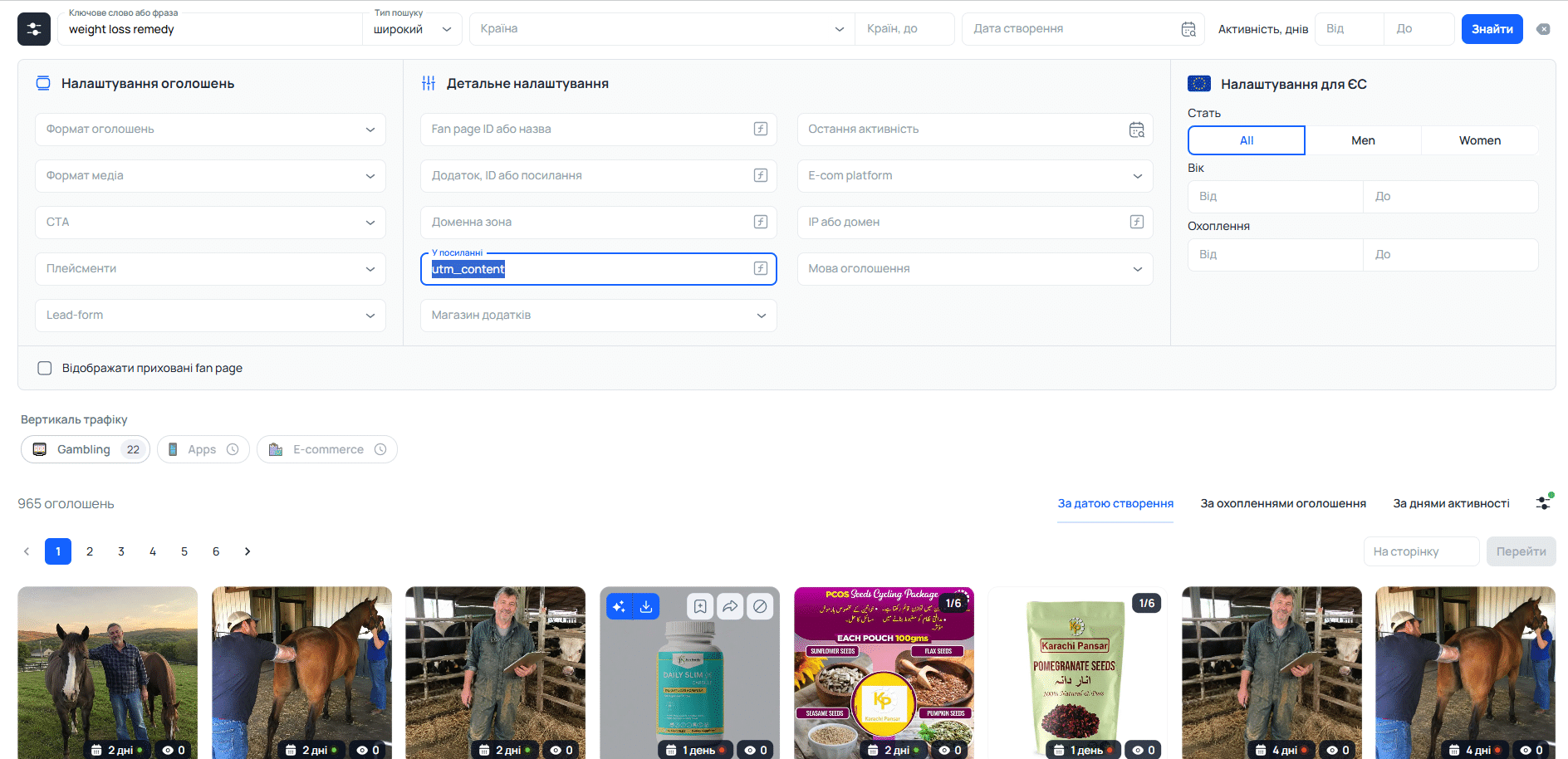Open Тип пошуку dropdown
This screenshot has width=1568, height=759.
point(413,29)
